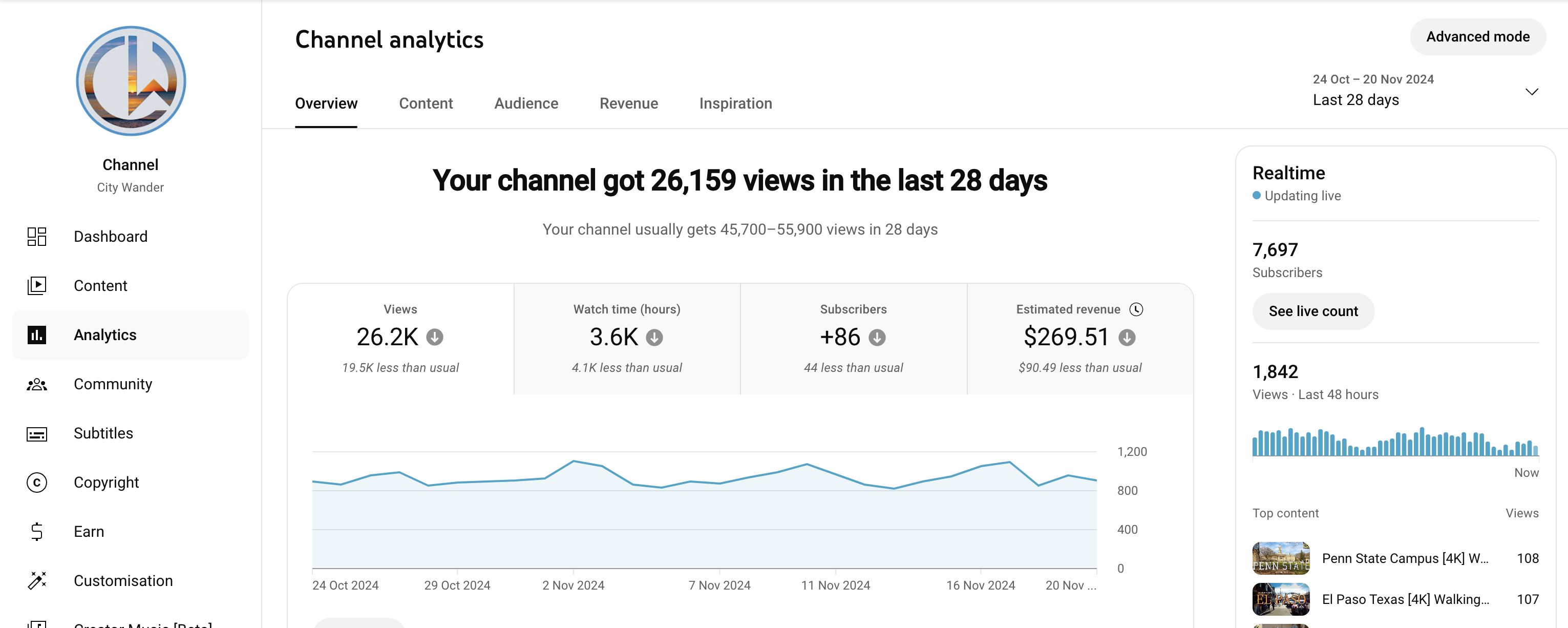1568x628 pixels.
Task: Open Customisation label in the sidebar
Action: click(x=123, y=581)
